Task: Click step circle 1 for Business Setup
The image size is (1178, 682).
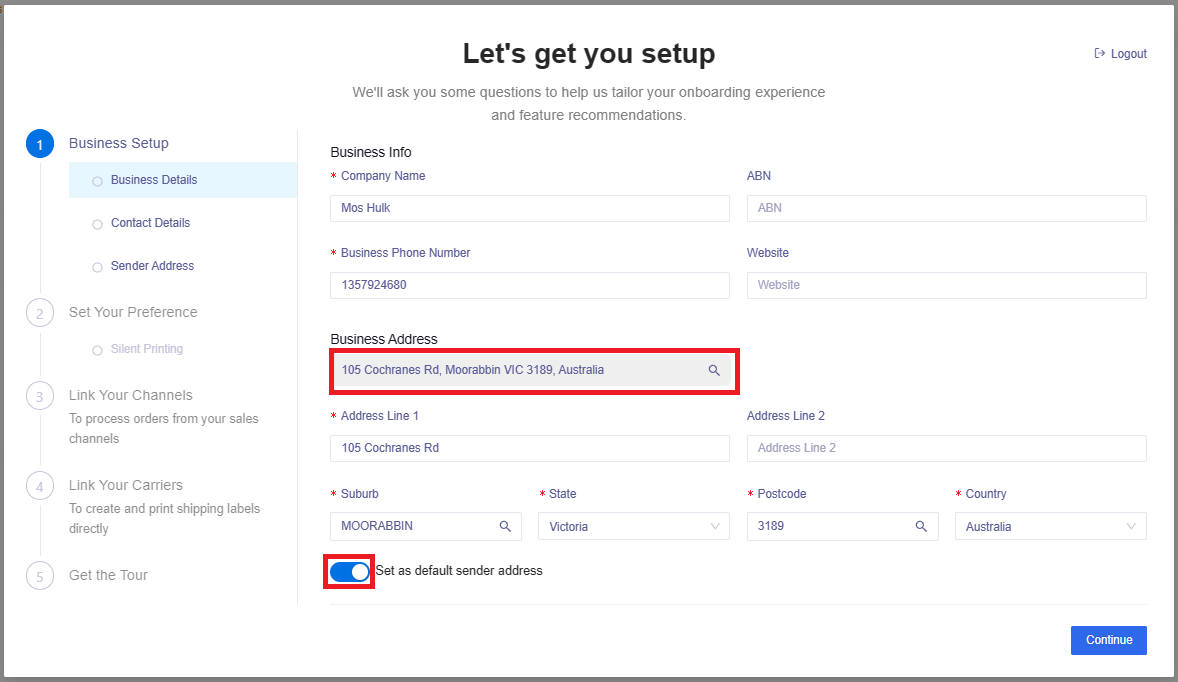Action: click(39, 143)
